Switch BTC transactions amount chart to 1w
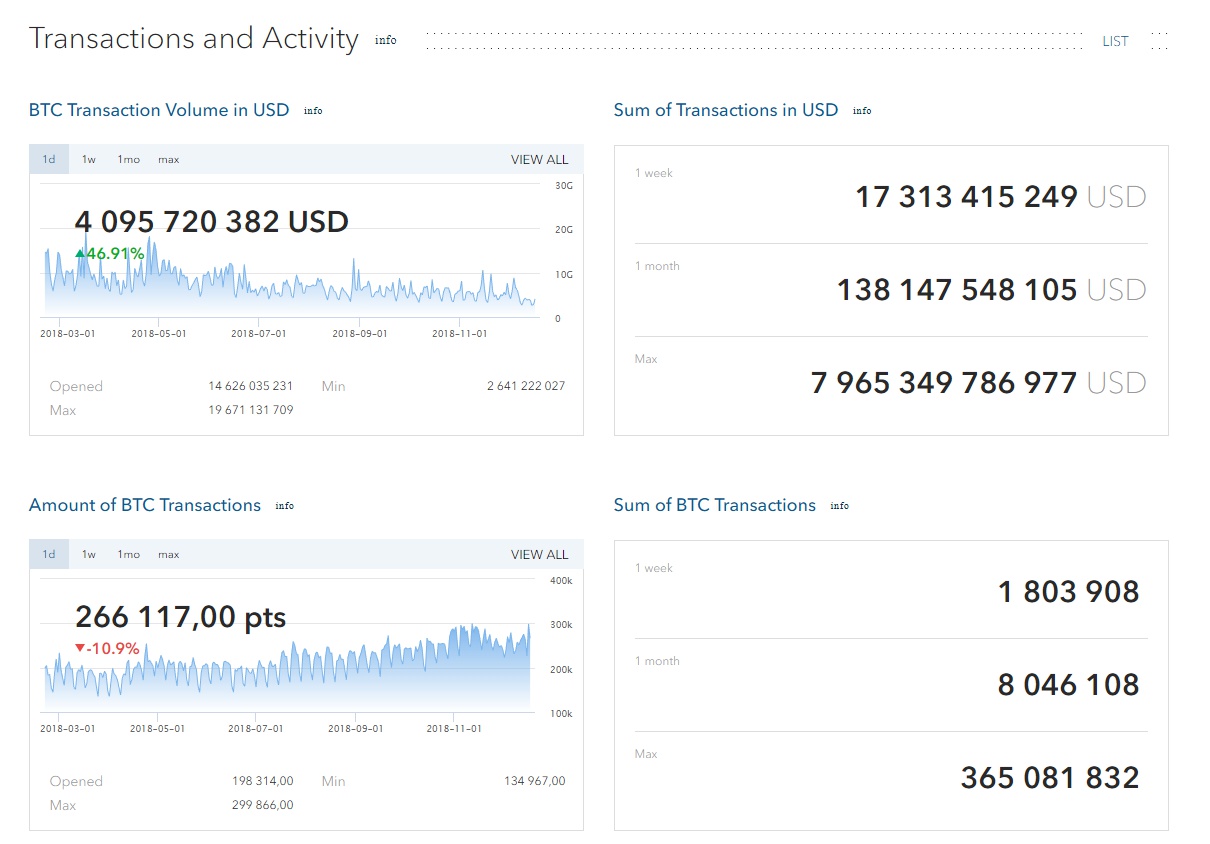Image resolution: width=1210 pixels, height=844 pixels. pos(89,555)
